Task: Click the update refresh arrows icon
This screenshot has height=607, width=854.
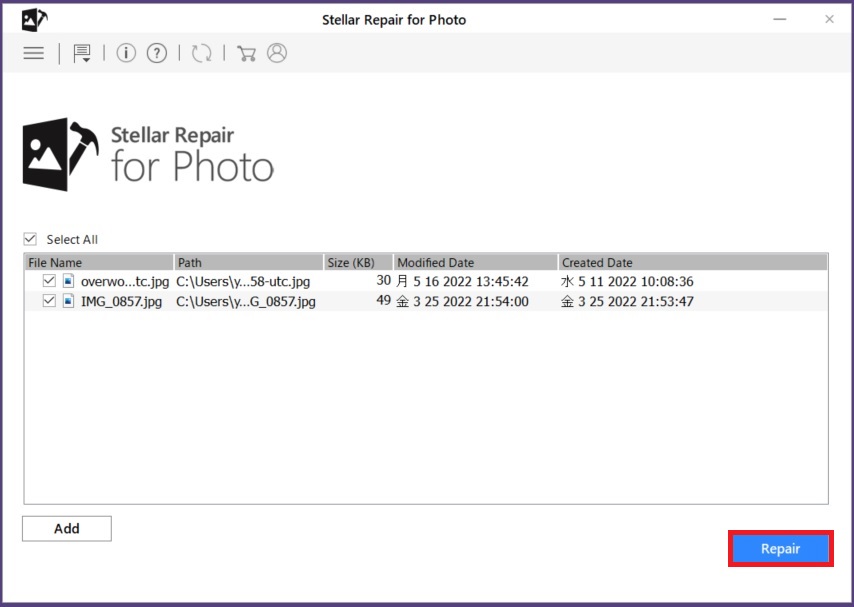Action: (x=202, y=53)
